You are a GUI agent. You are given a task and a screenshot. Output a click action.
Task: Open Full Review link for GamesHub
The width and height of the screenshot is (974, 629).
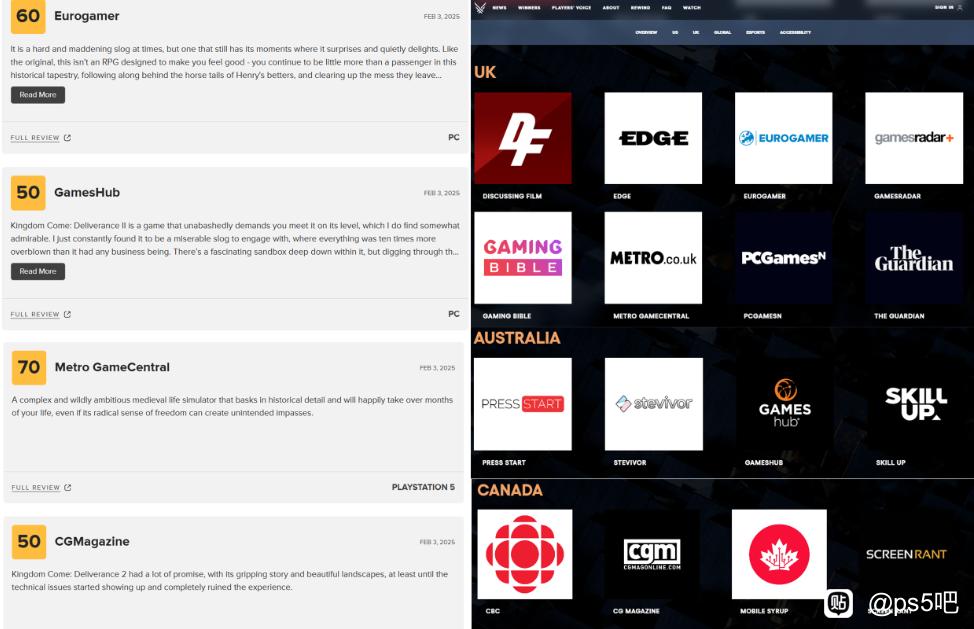[35, 314]
